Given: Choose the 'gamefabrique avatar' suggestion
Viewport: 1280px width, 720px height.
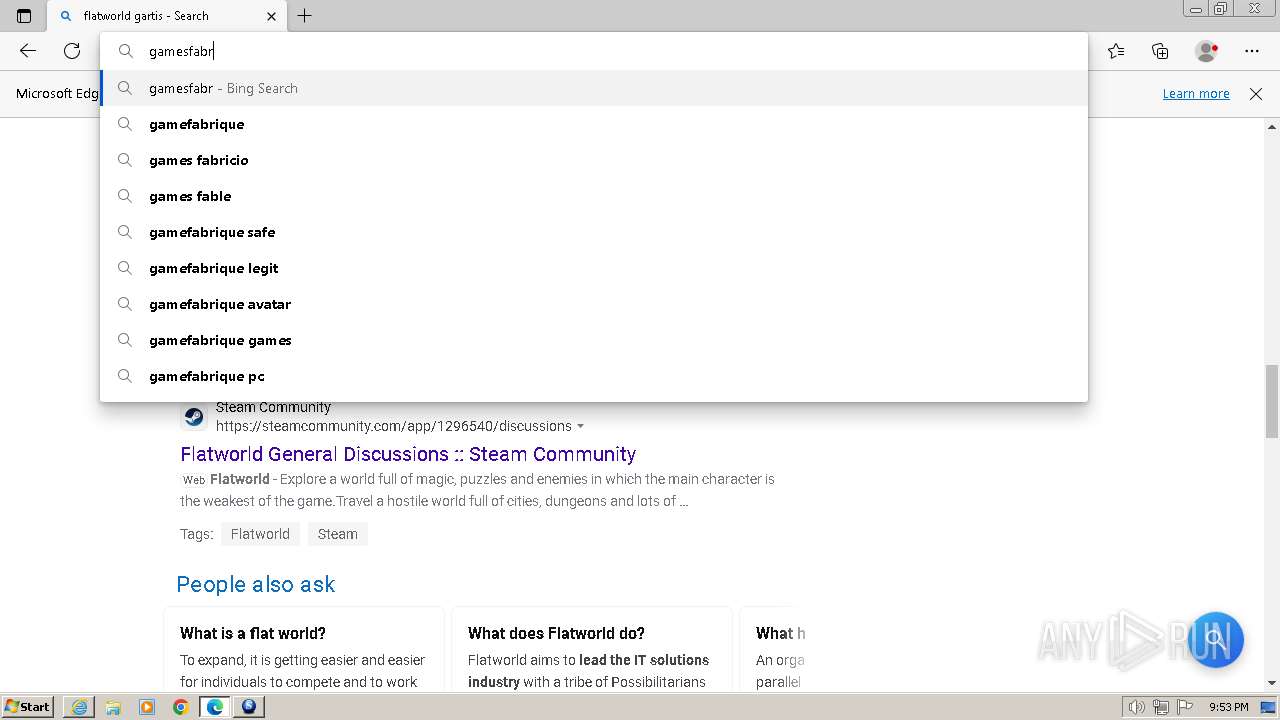Looking at the screenshot, I should [594, 304].
